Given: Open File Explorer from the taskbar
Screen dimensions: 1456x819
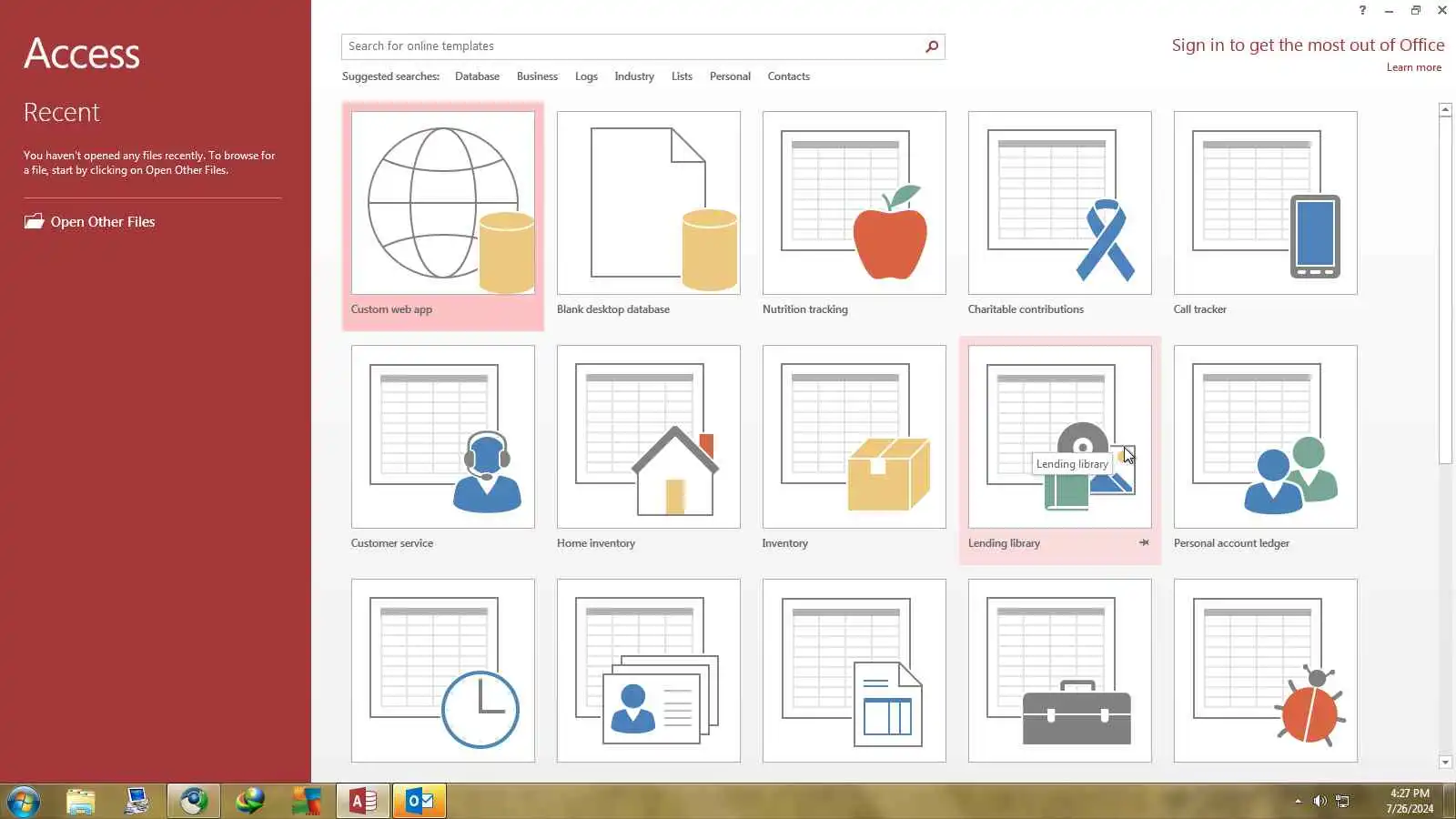Looking at the screenshot, I should click(x=80, y=802).
